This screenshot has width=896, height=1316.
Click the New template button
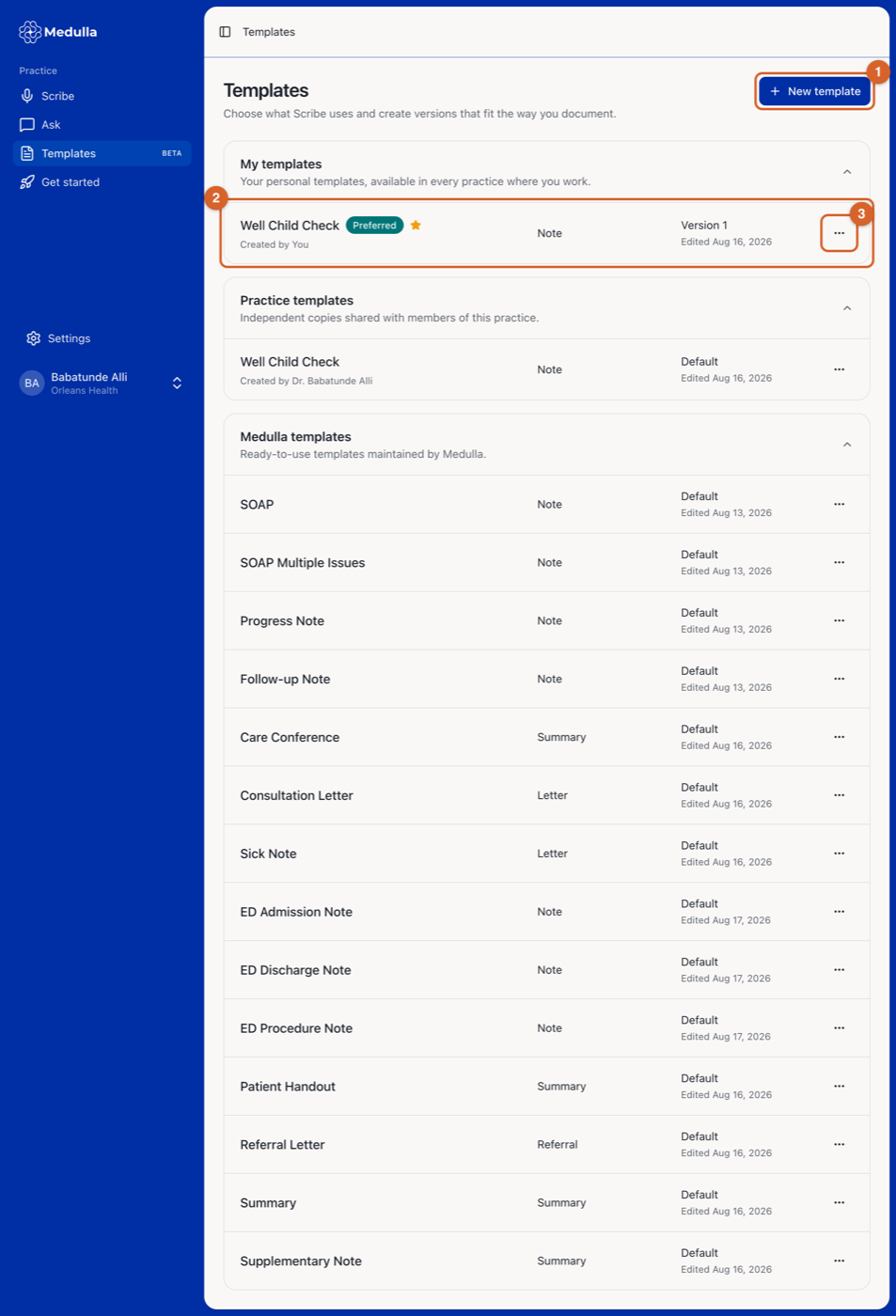point(815,91)
